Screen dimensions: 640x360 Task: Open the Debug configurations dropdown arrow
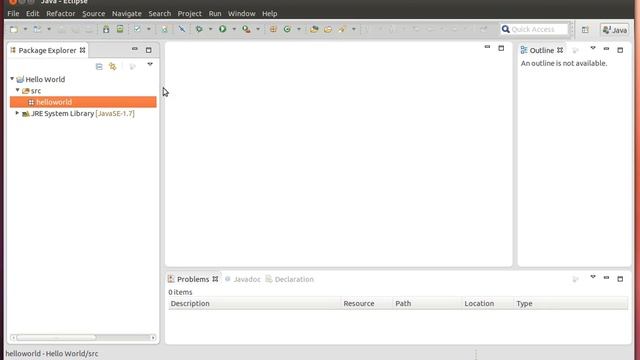[x=210, y=29]
